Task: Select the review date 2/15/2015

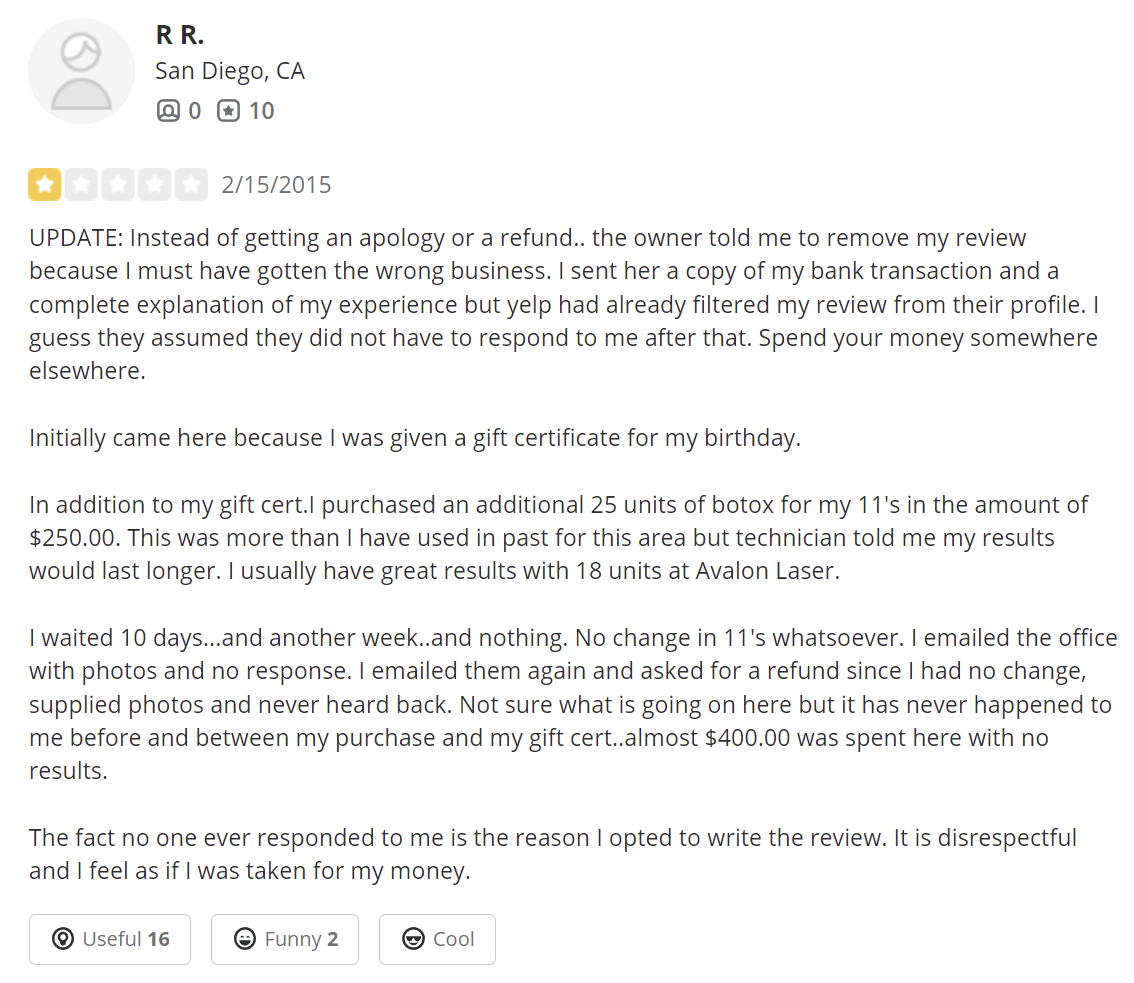Action: coord(276,185)
